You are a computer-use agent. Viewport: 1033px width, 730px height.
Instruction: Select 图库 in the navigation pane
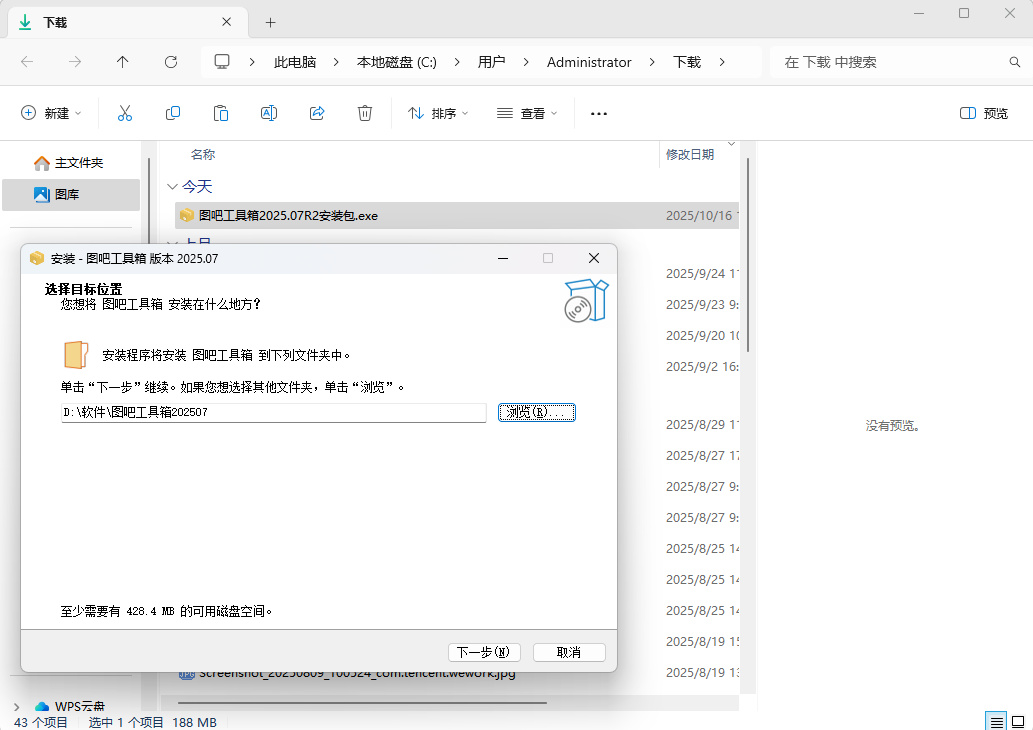click(71, 195)
